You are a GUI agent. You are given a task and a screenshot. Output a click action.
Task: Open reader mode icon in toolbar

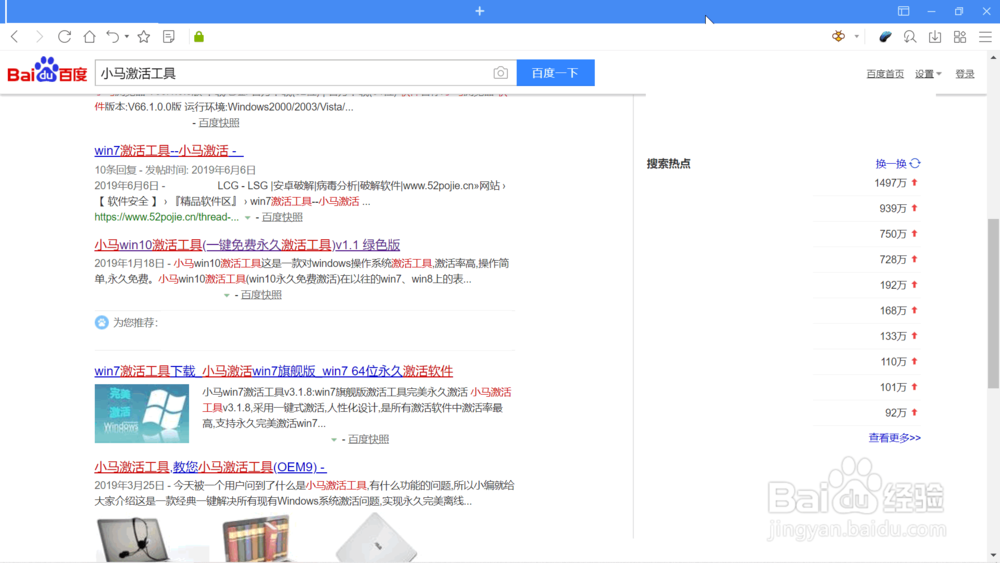pos(169,37)
